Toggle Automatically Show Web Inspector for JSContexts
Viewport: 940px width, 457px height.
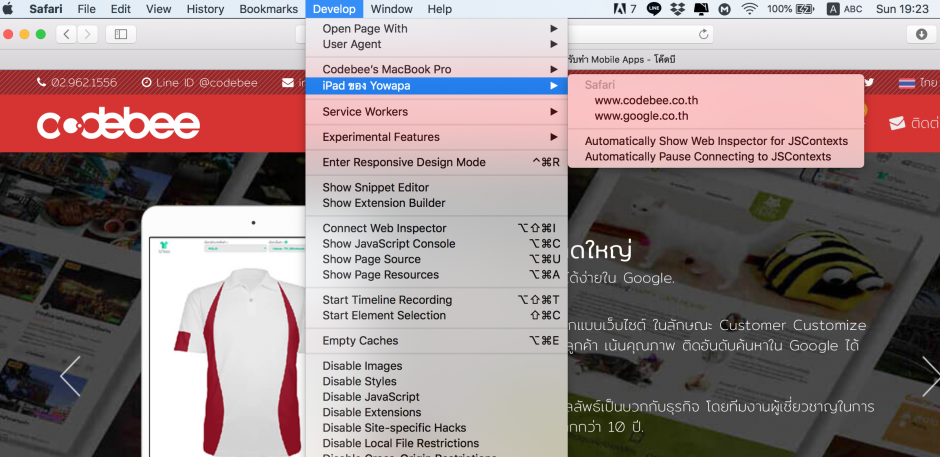click(716, 141)
